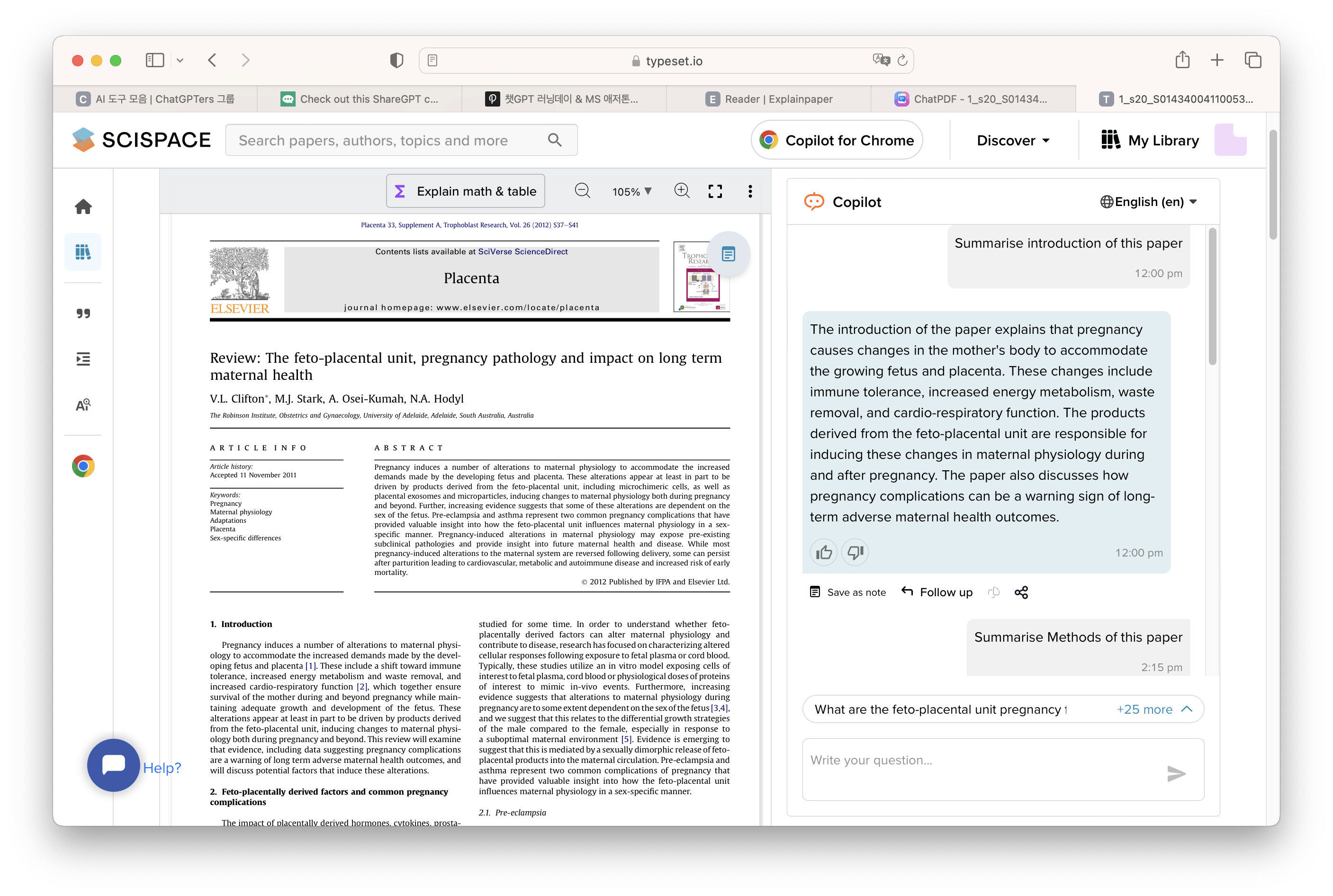
Task: Click the send arrow in question box
Action: 1176,774
